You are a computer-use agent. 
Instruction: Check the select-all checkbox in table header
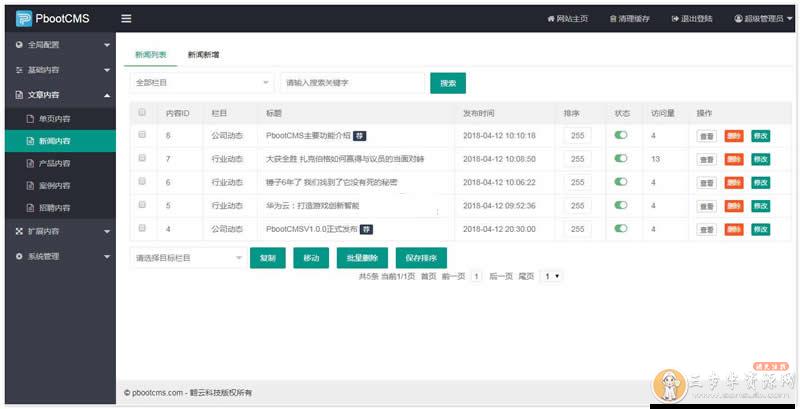pos(142,112)
